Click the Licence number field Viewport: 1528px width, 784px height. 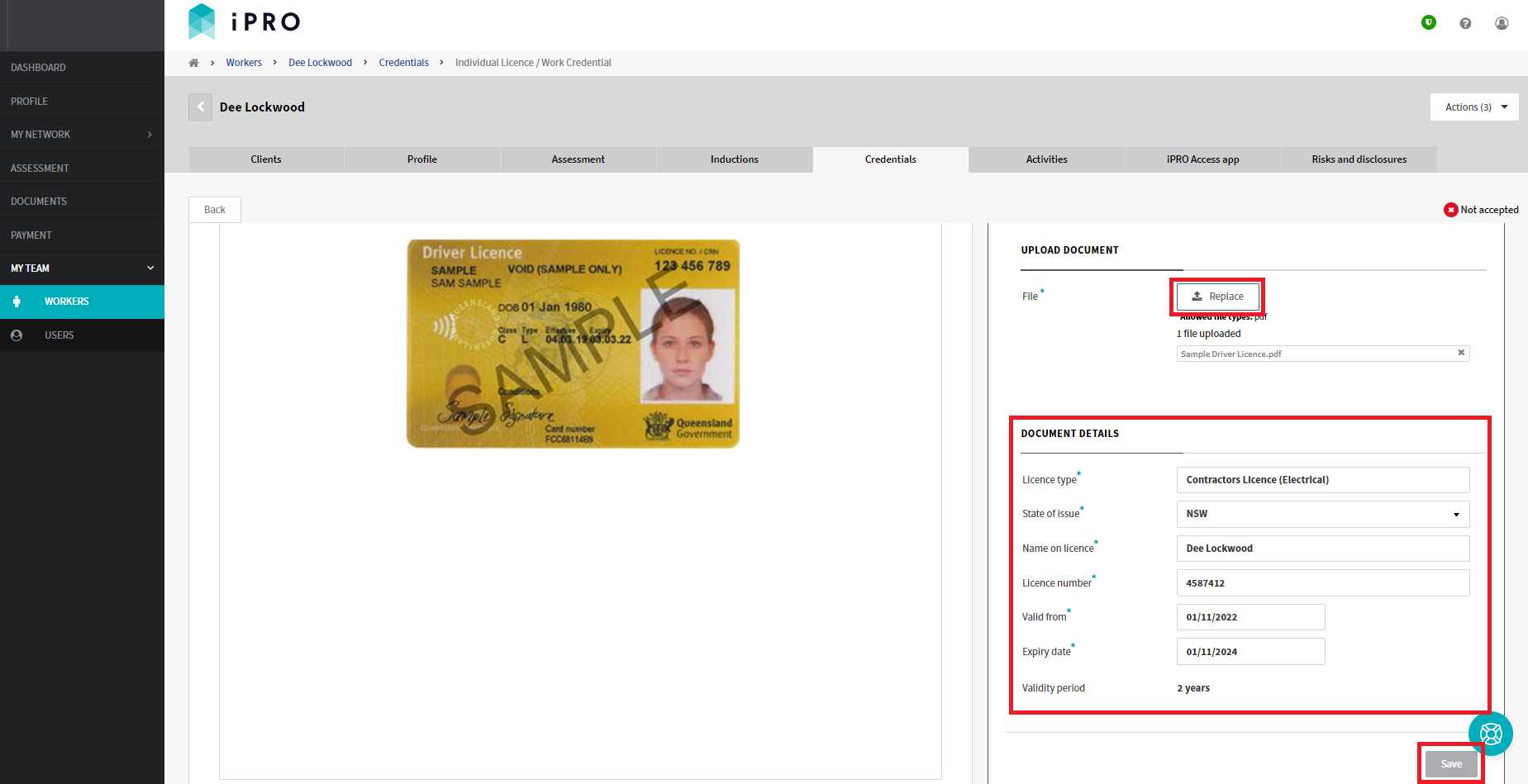(1323, 582)
